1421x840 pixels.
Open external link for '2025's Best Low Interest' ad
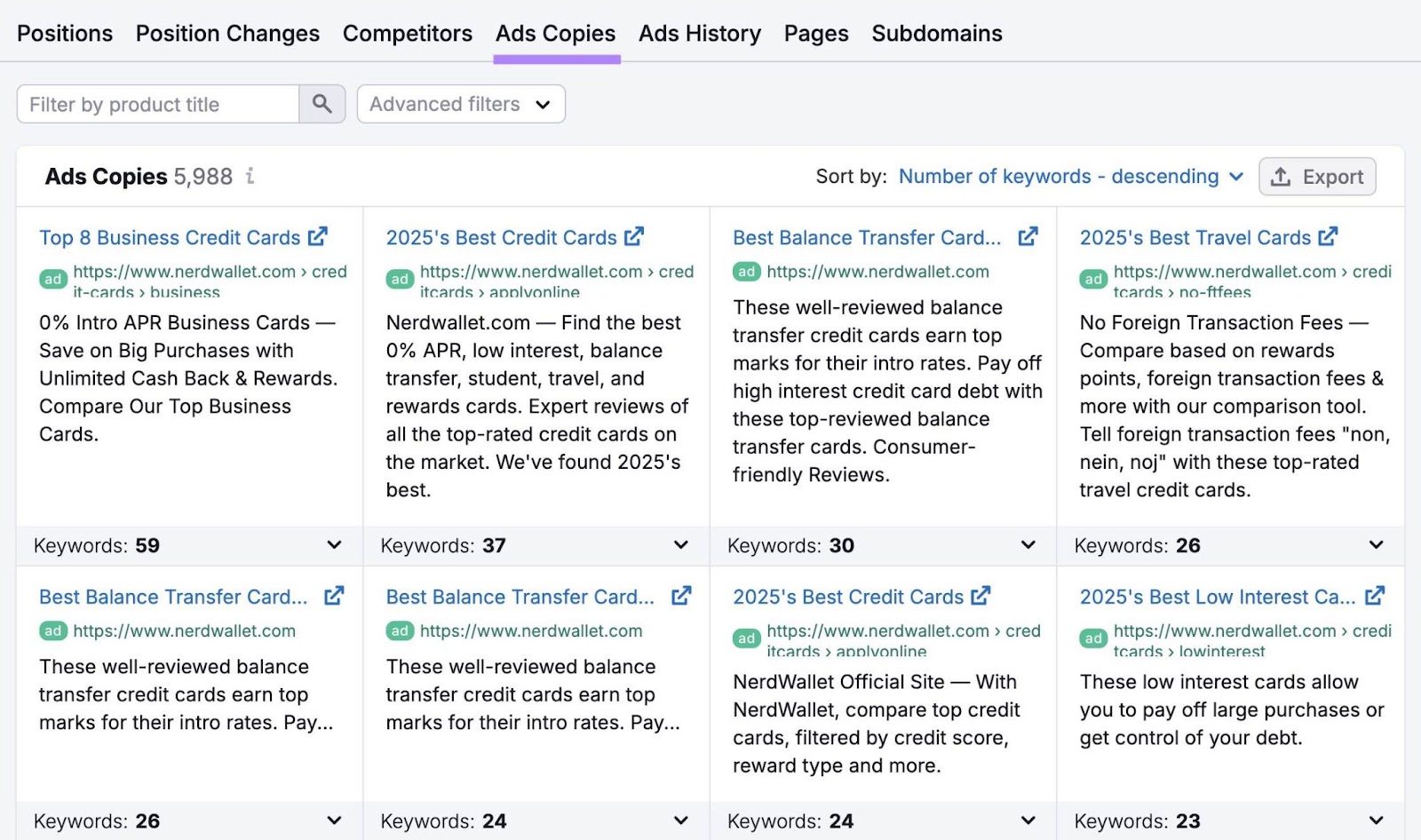tap(1375, 596)
